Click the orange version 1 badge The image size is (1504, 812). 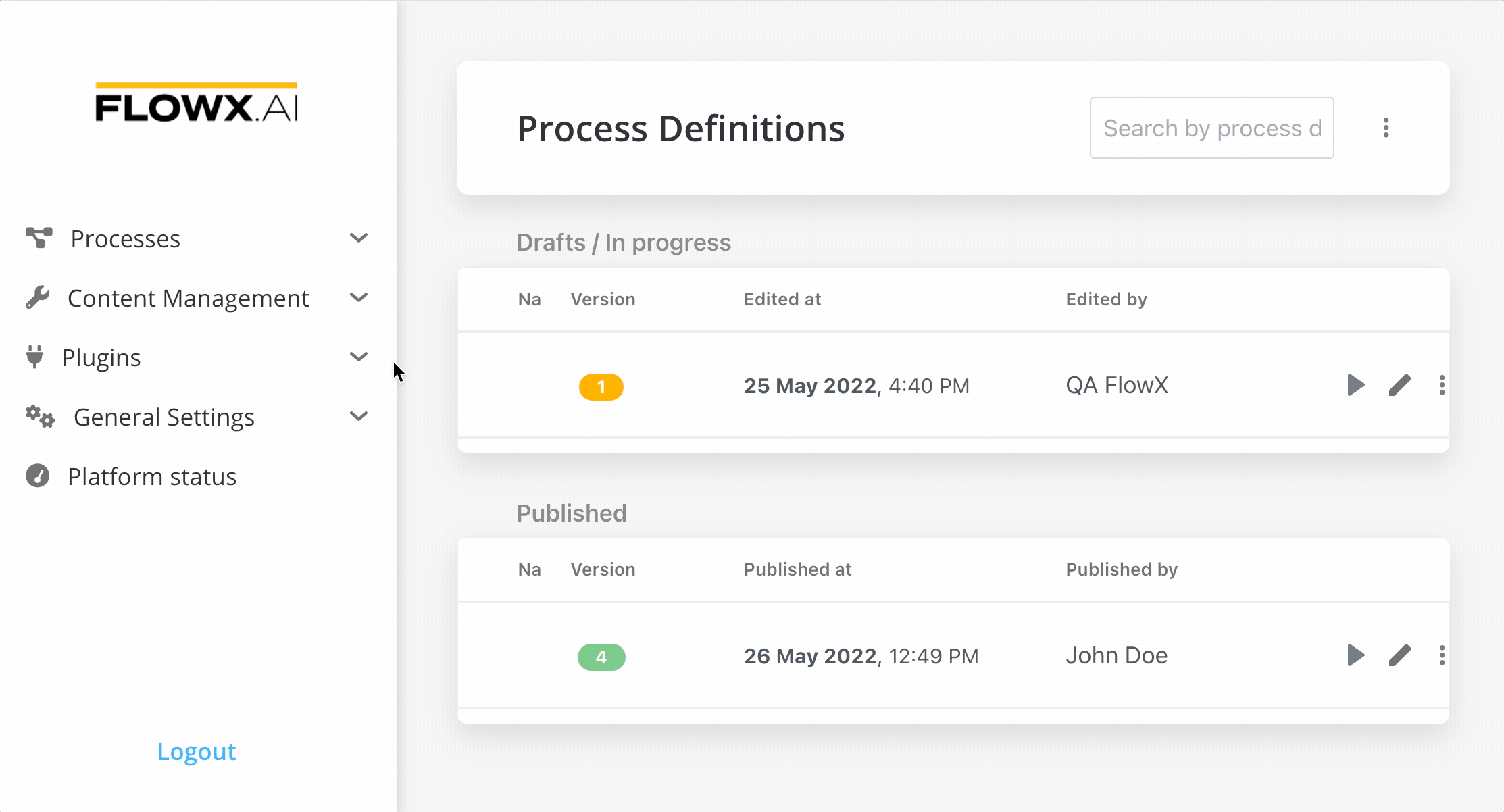tap(601, 387)
